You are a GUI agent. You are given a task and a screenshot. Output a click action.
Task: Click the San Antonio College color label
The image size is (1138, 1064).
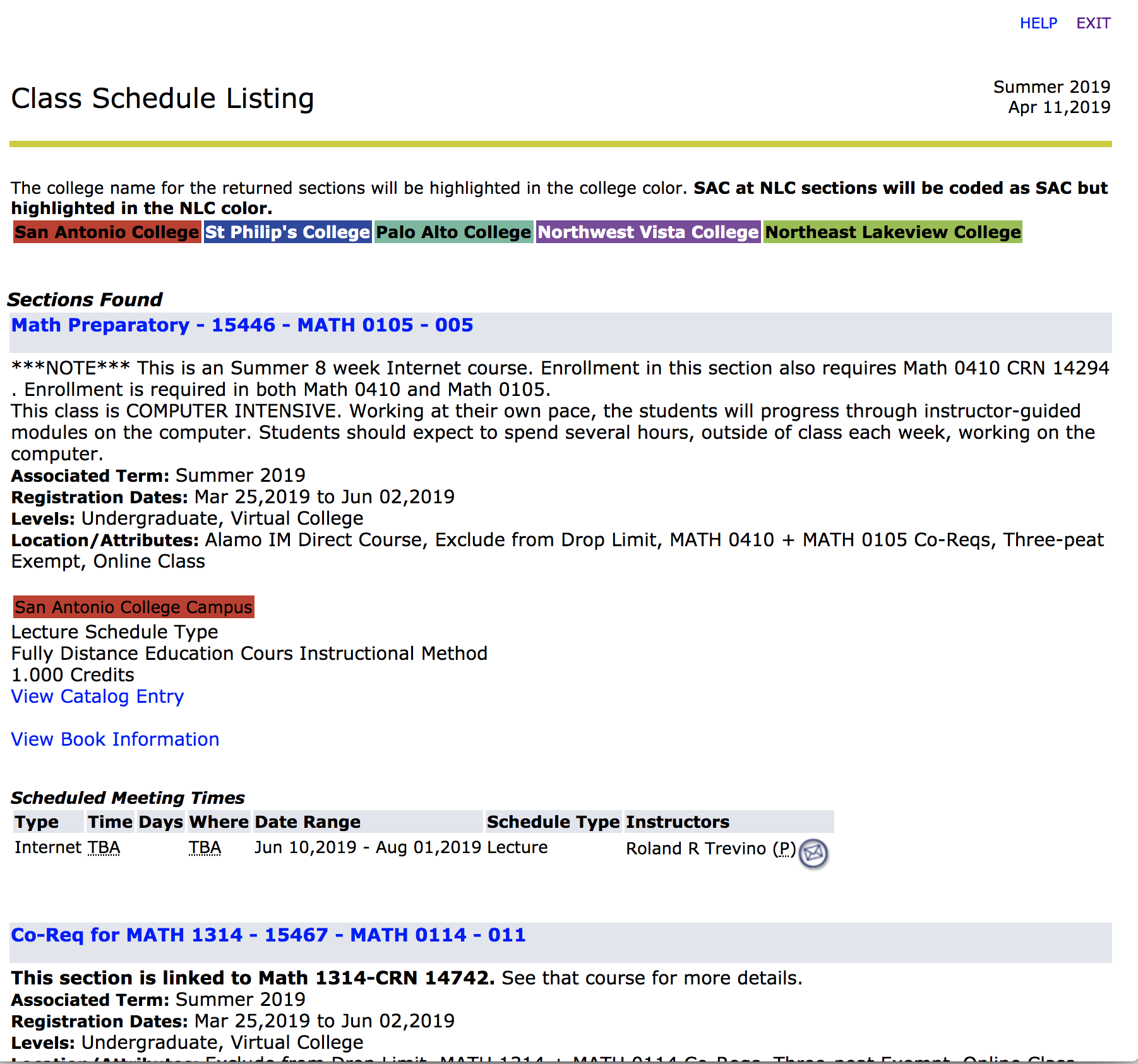(x=107, y=232)
